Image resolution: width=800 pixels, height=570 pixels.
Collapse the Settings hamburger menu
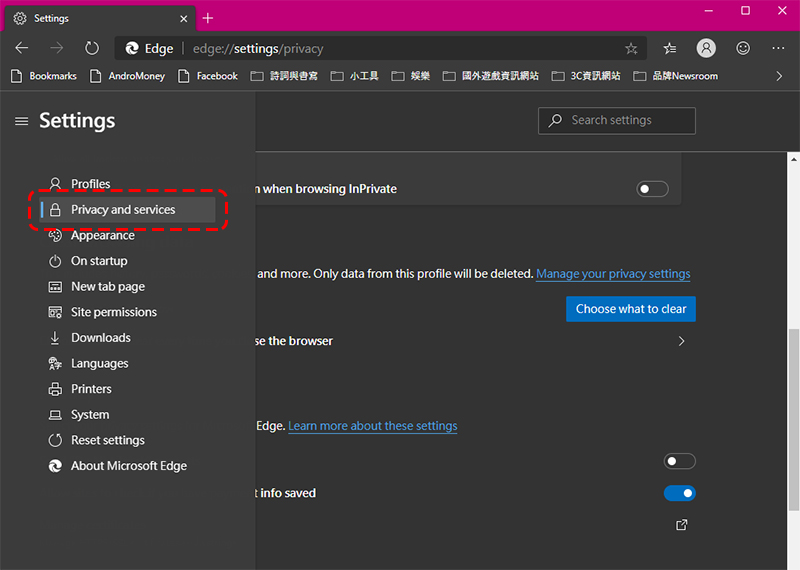click(21, 121)
